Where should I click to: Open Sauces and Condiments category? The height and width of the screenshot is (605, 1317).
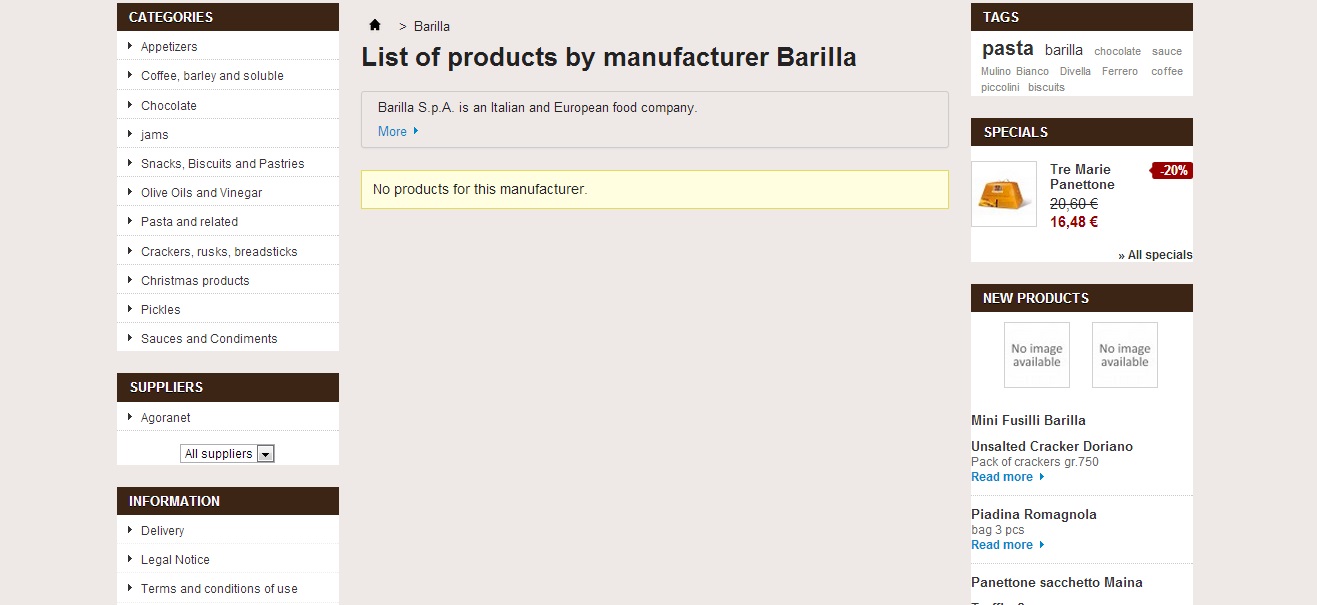point(209,339)
